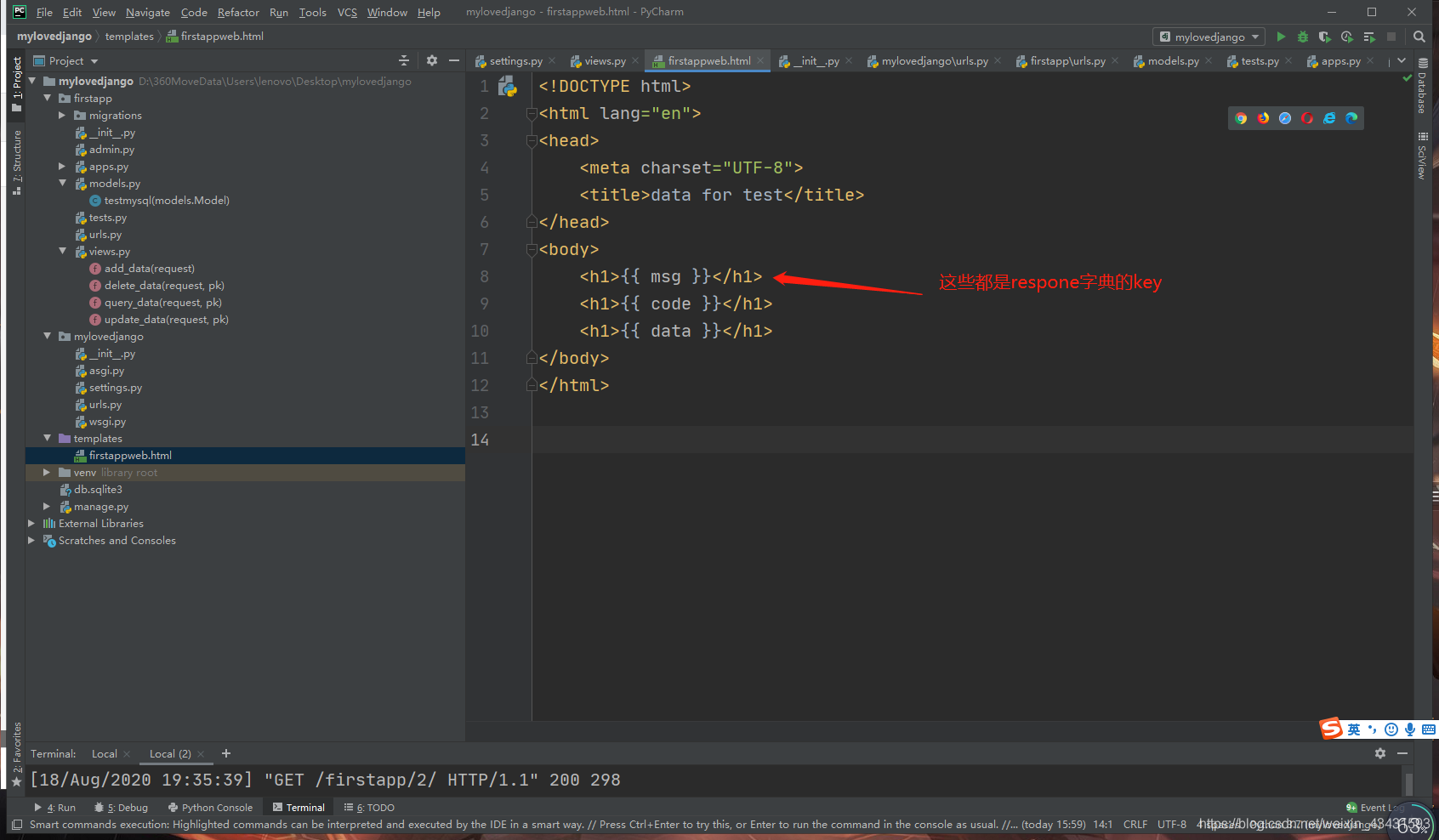Show hidden editor tabs chevron

tap(1402, 60)
